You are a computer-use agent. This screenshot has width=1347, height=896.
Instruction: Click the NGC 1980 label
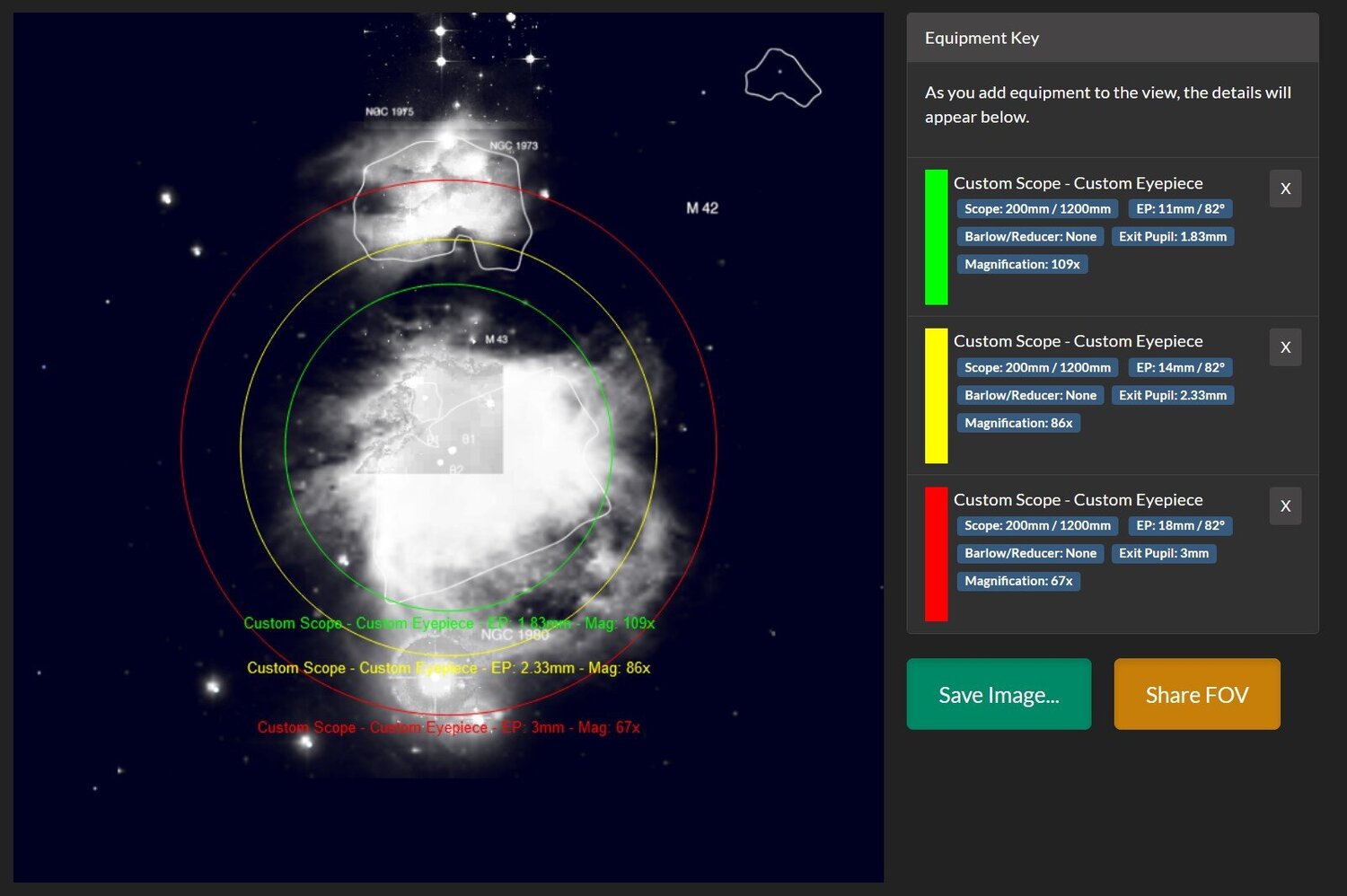click(515, 636)
